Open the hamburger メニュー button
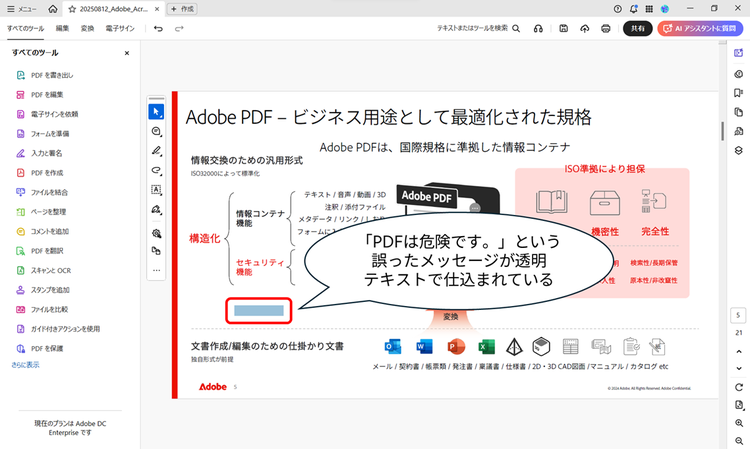This screenshot has height=449, width=750. pyautogui.click(x=22, y=9)
